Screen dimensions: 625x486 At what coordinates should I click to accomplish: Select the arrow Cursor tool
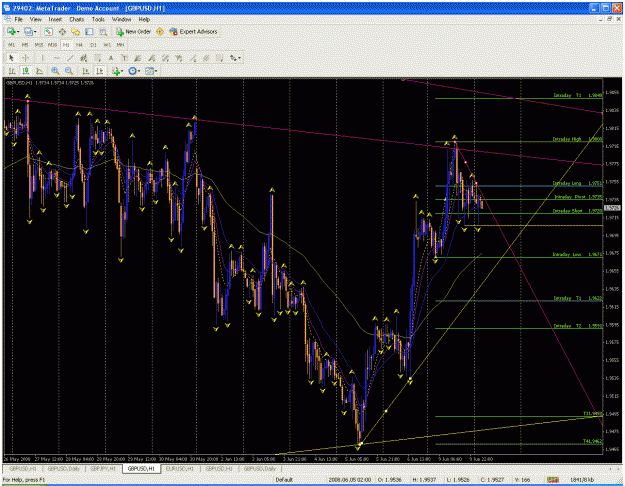click(x=11, y=58)
